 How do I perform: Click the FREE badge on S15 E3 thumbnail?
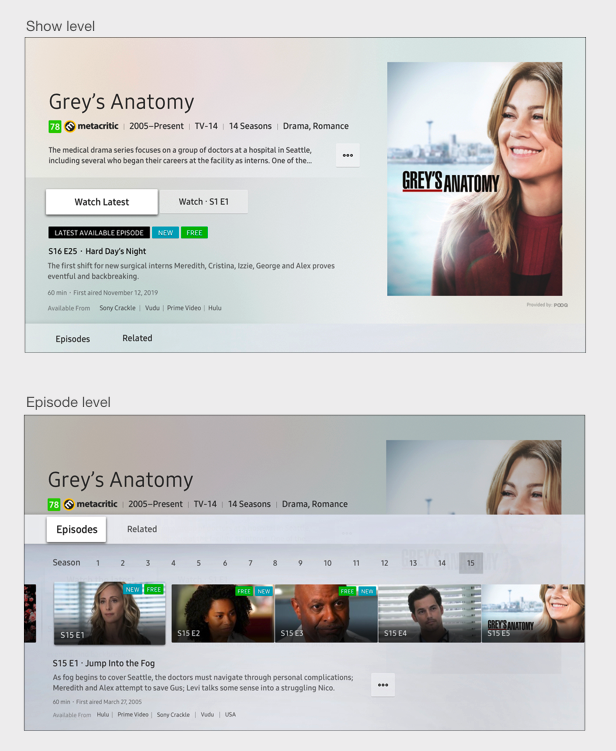347,592
